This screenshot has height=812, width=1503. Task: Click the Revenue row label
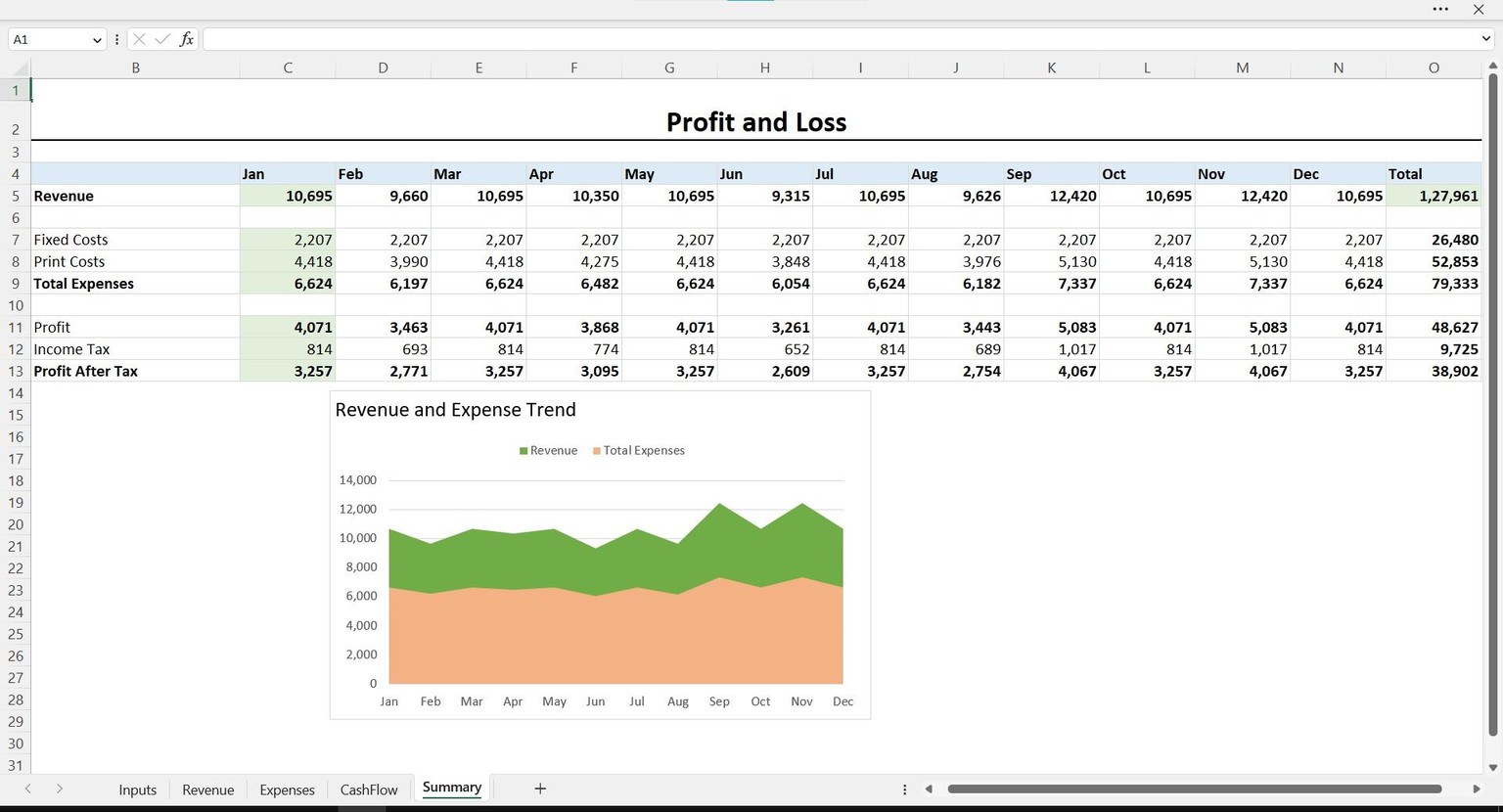click(64, 196)
